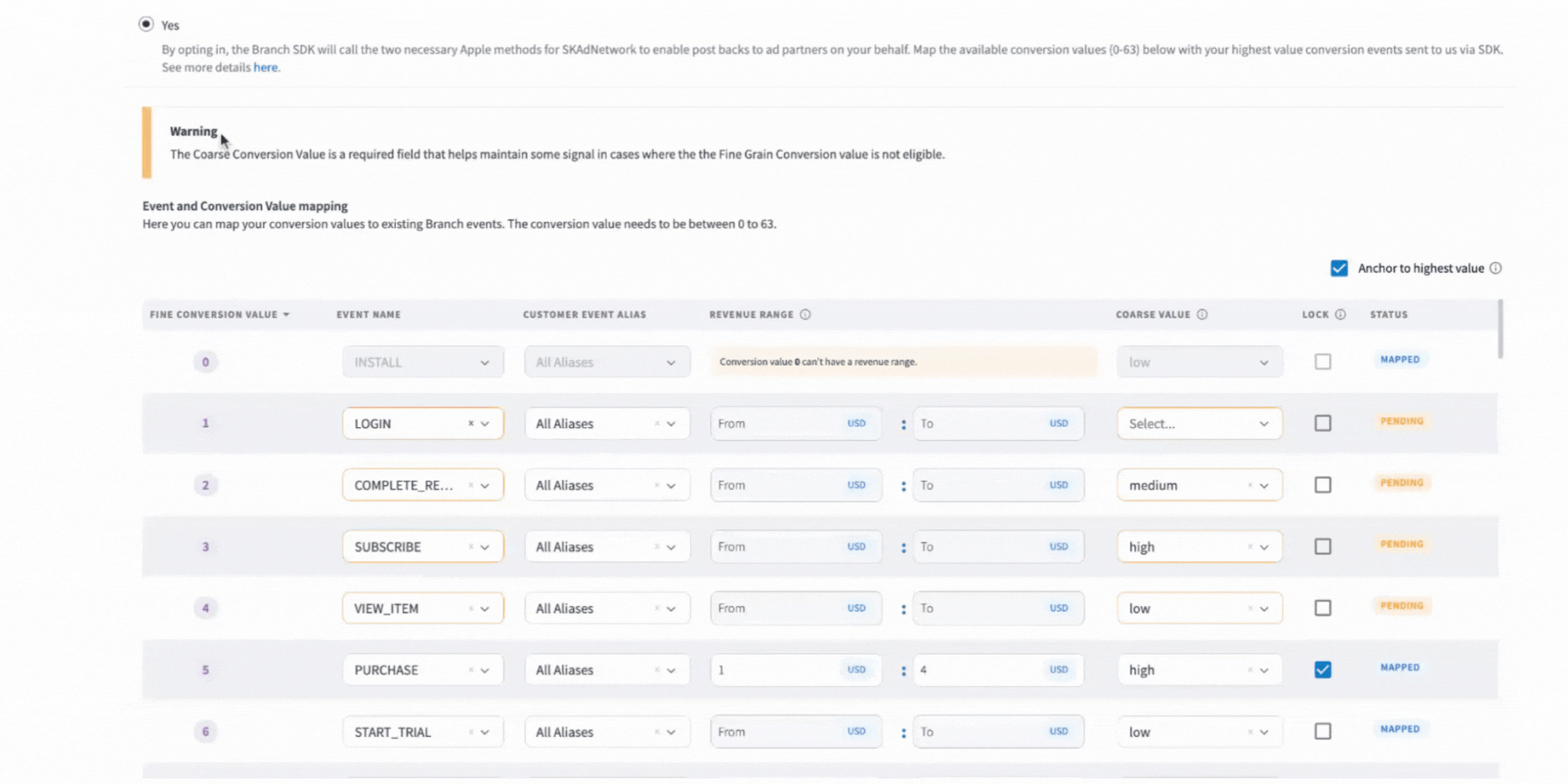Click the SUBSCRIBE revenue To field
Viewport: 1568px width, 784px height.
click(980, 546)
